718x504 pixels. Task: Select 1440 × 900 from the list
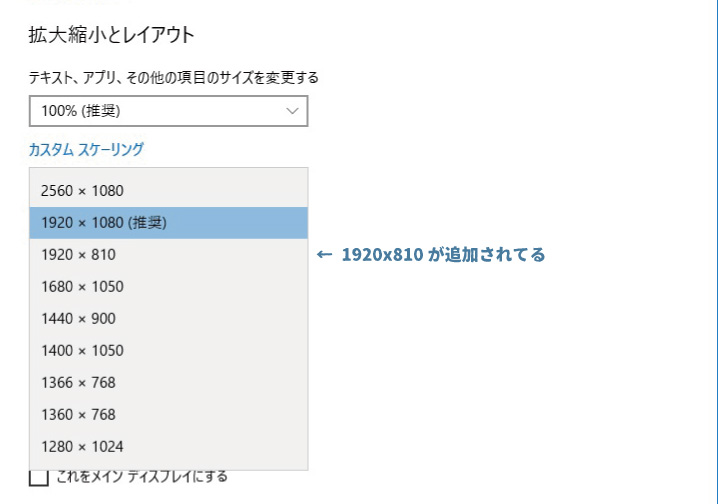[169, 319]
